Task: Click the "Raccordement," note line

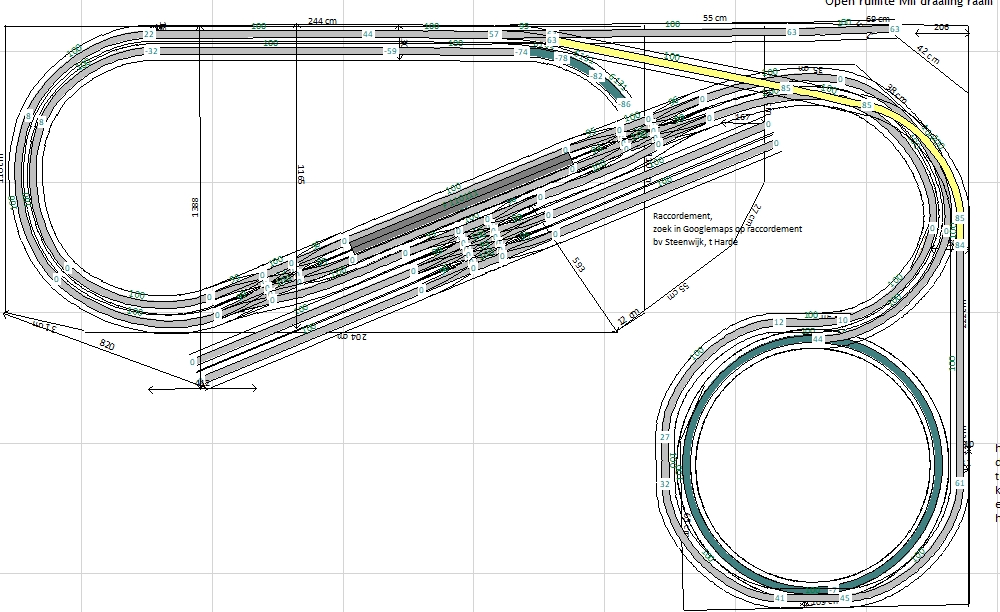Action: click(683, 216)
